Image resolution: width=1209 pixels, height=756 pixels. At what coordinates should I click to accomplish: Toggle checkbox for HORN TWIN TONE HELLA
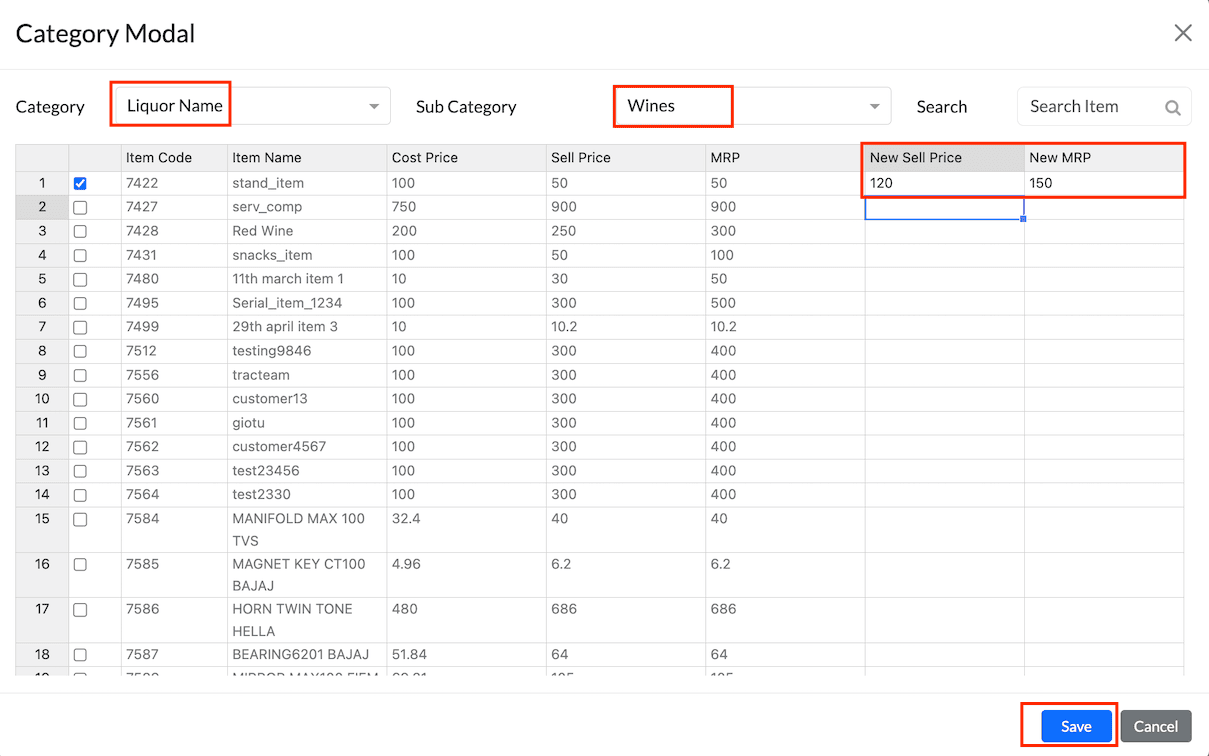click(x=80, y=610)
